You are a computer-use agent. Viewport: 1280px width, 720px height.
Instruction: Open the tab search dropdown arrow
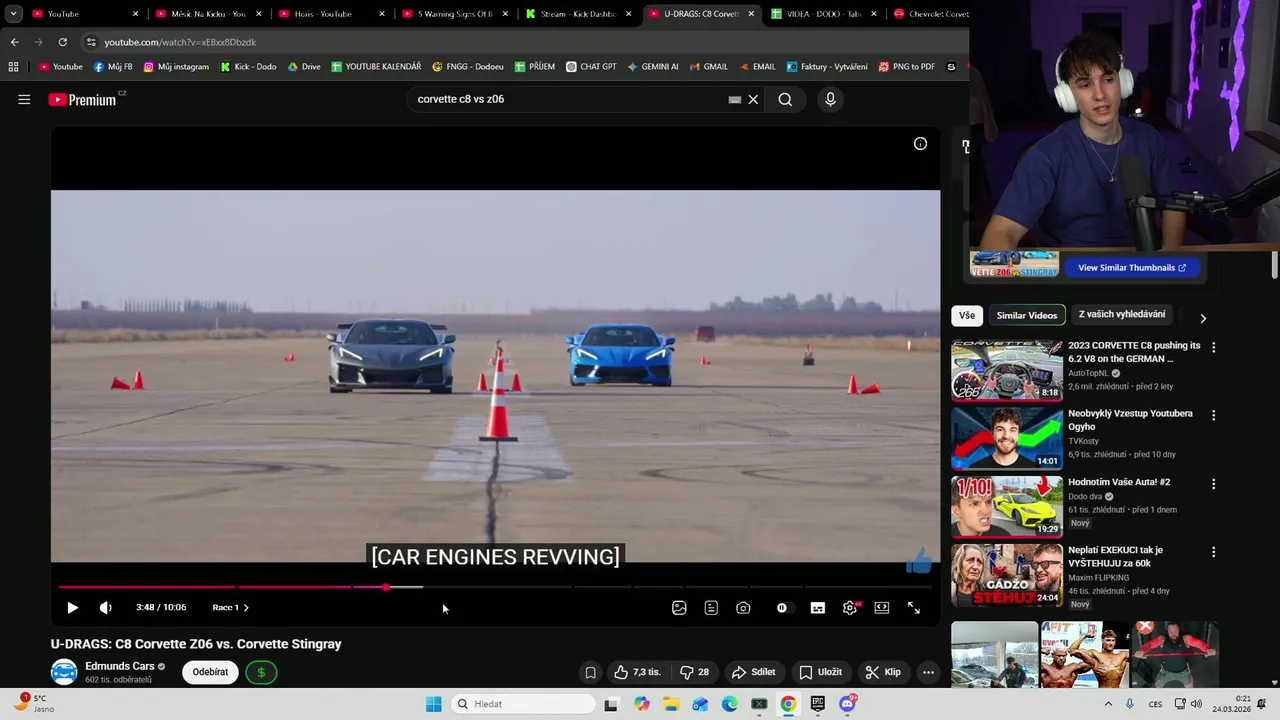[x=13, y=14]
